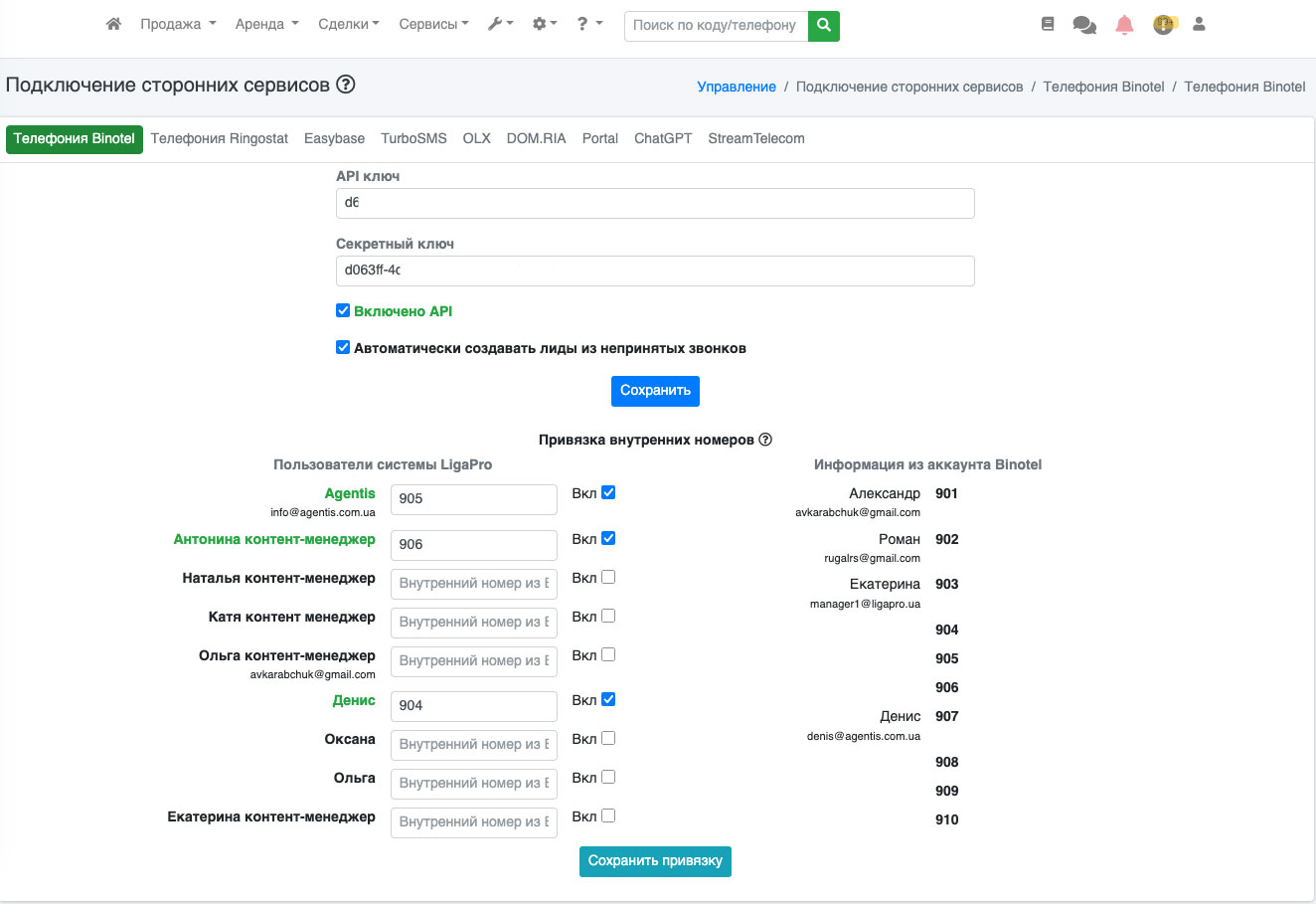The height and width of the screenshot is (904, 1316).
Task: Expand the gear settings dropdown
Action: coord(545,24)
